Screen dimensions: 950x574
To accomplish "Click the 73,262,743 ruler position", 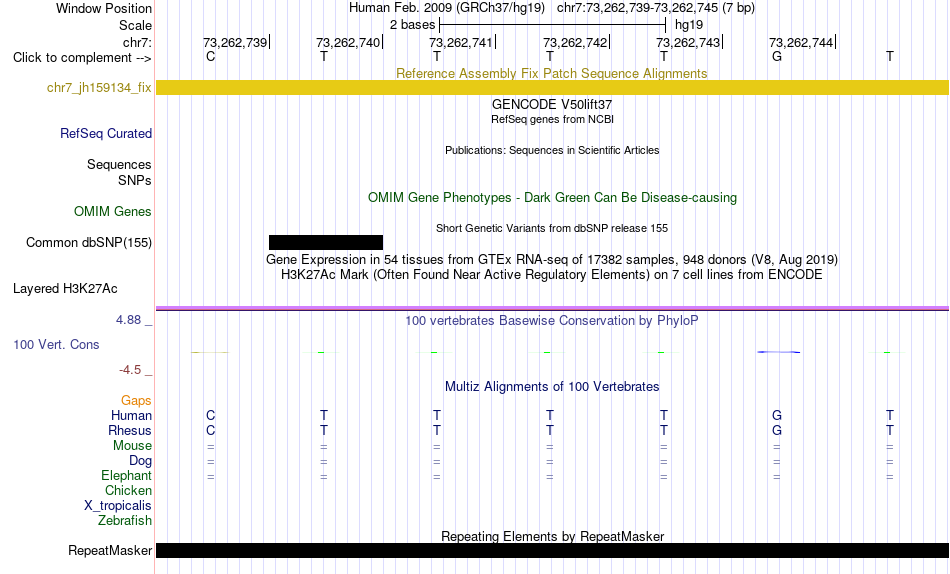I will (688, 42).
